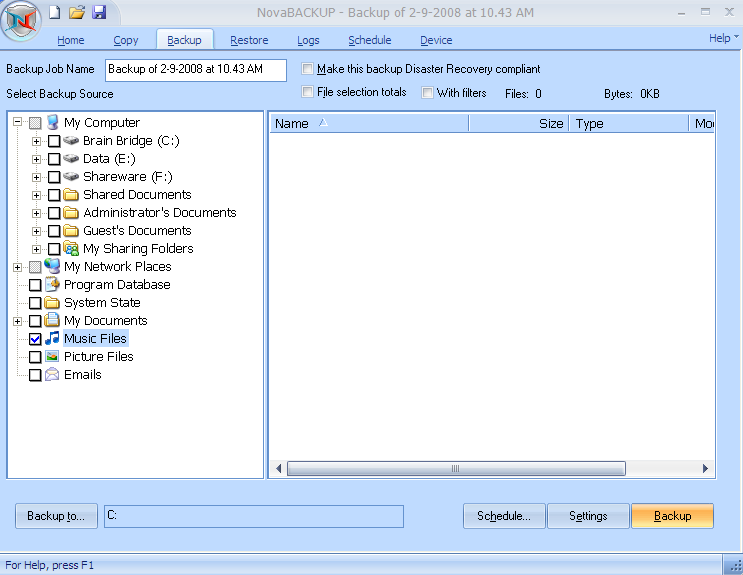Expand the My Sharing Folders node
Image resolution: width=743 pixels, height=575 pixels.
pyautogui.click(x=36, y=249)
